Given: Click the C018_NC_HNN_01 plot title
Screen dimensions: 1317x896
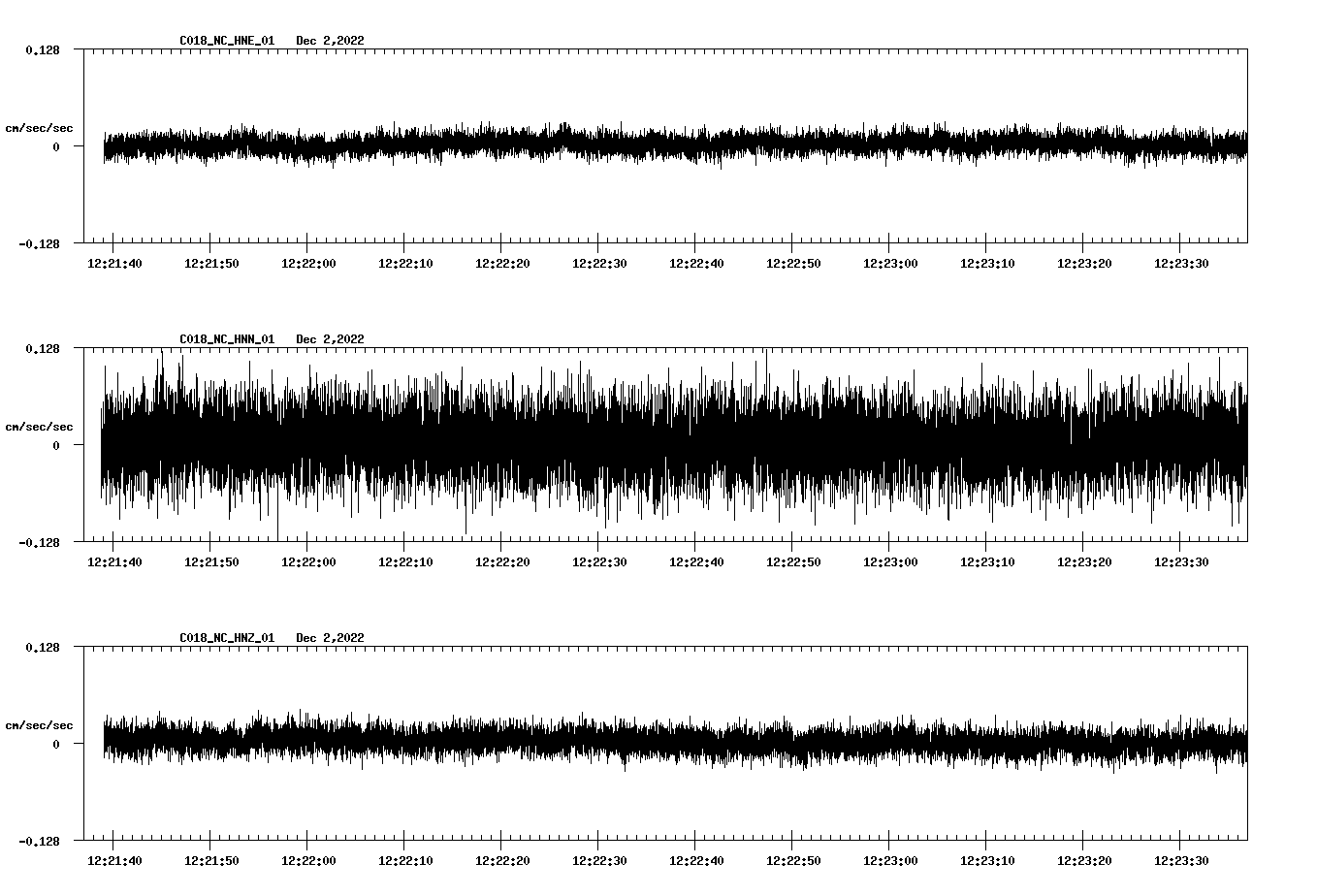Looking at the screenshot, I should [x=227, y=339].
